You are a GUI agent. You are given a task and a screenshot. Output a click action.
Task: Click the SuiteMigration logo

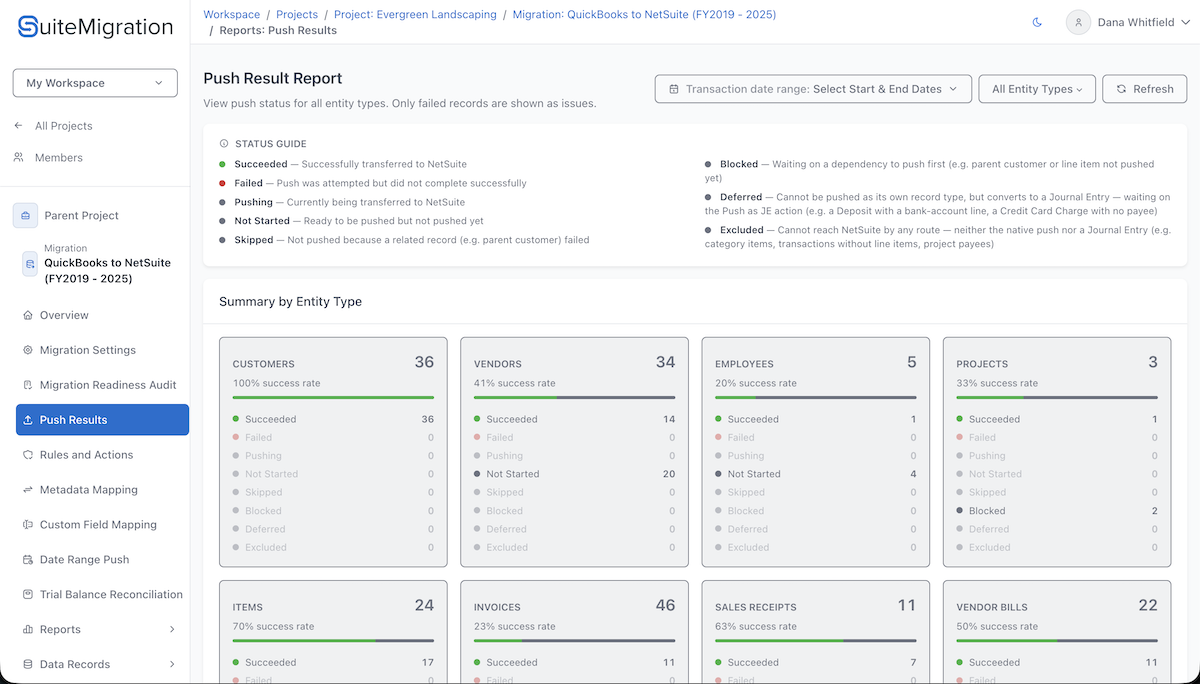coord(96,27)
